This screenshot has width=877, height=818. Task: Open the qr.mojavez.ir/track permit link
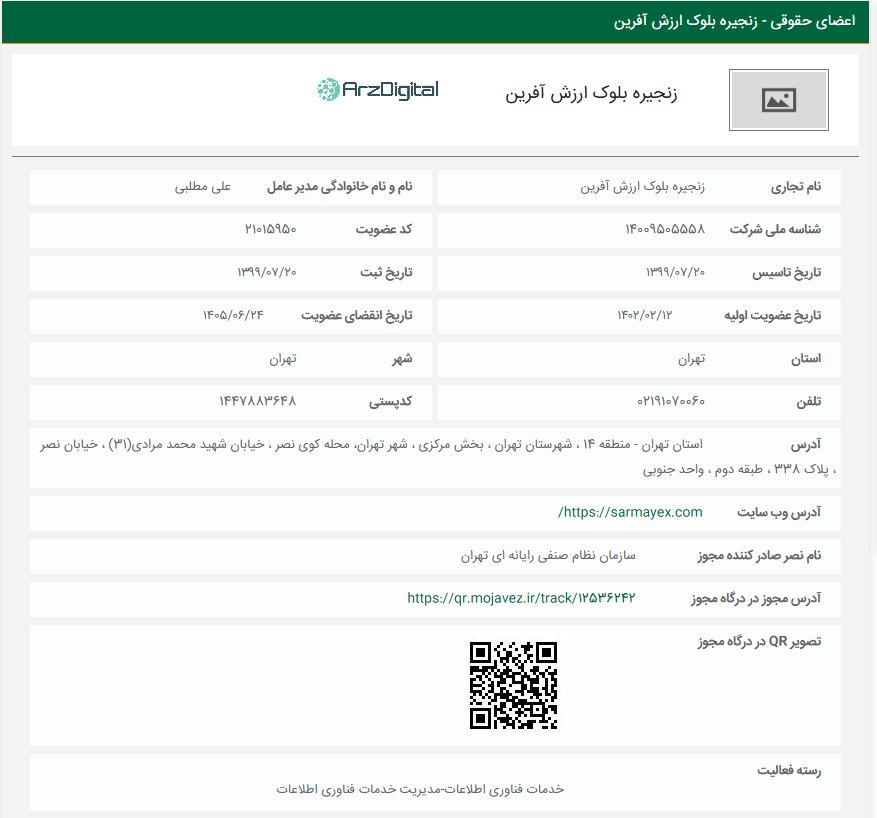pyautogui.click(x=521, y=598)
